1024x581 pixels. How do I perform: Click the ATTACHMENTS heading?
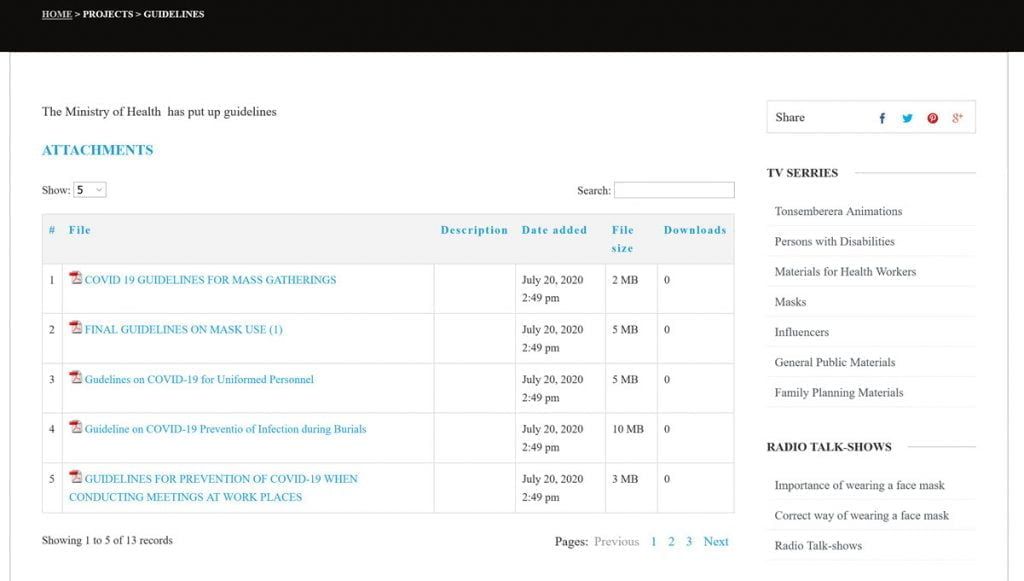click(97, 149)
